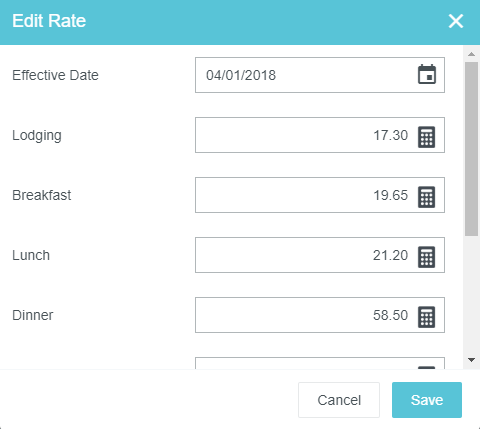Click the vertical scrollbar thumb

click(471, 149)
